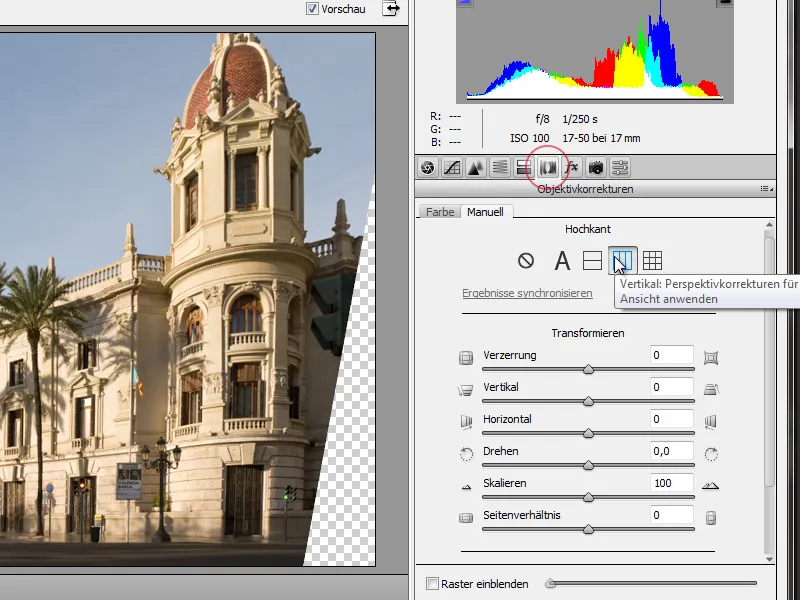Apply Full Upright grid correction
Image resolution: width=800 pixels, height=600 pixels.
(x=652, y=261)
